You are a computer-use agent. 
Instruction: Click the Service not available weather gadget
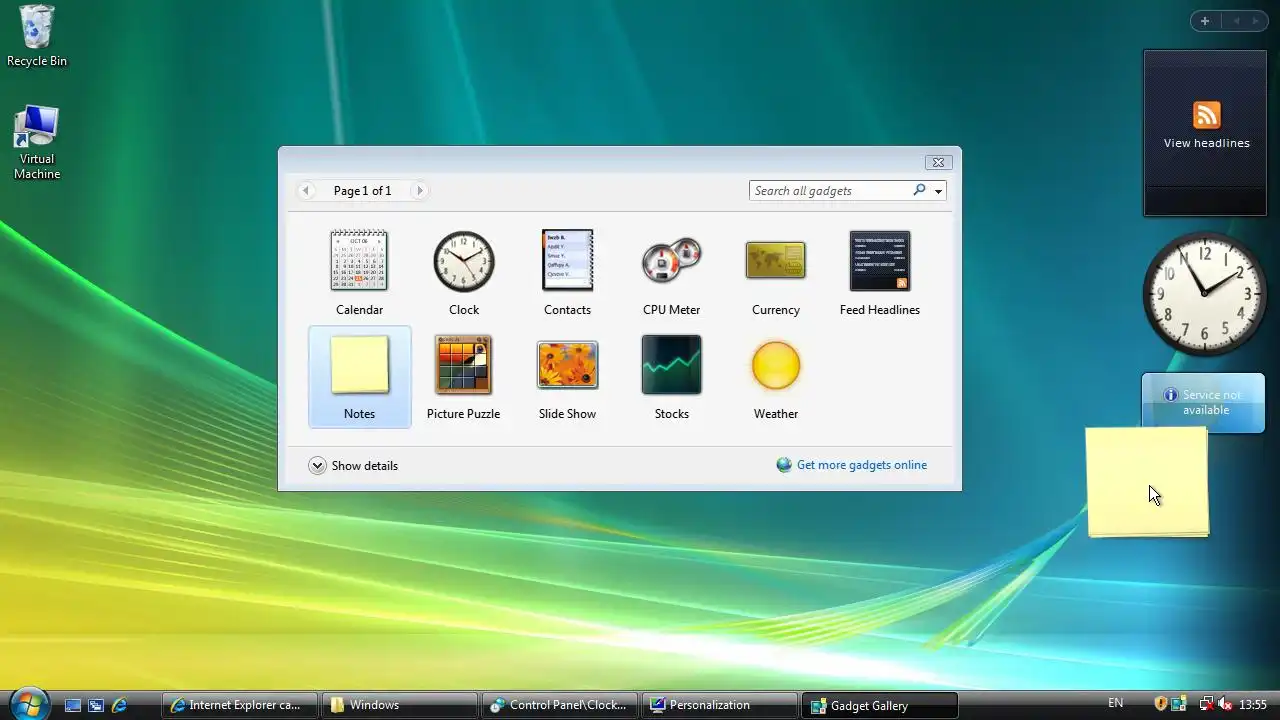(1203, 401)
